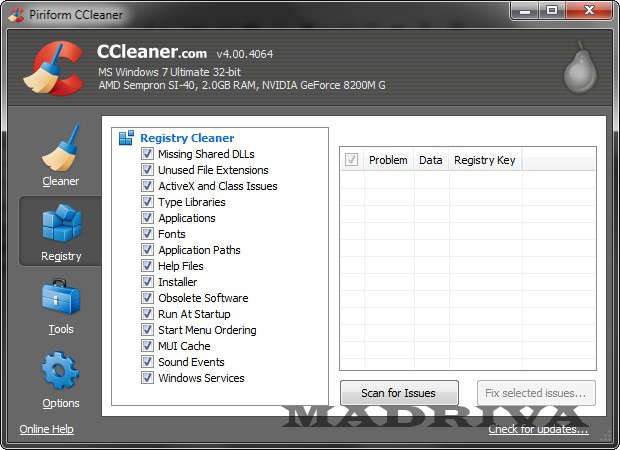Click the Fix selected issues button
This screenshot has height=450, width=620.
pyautogui.click(x=536, y=393)
